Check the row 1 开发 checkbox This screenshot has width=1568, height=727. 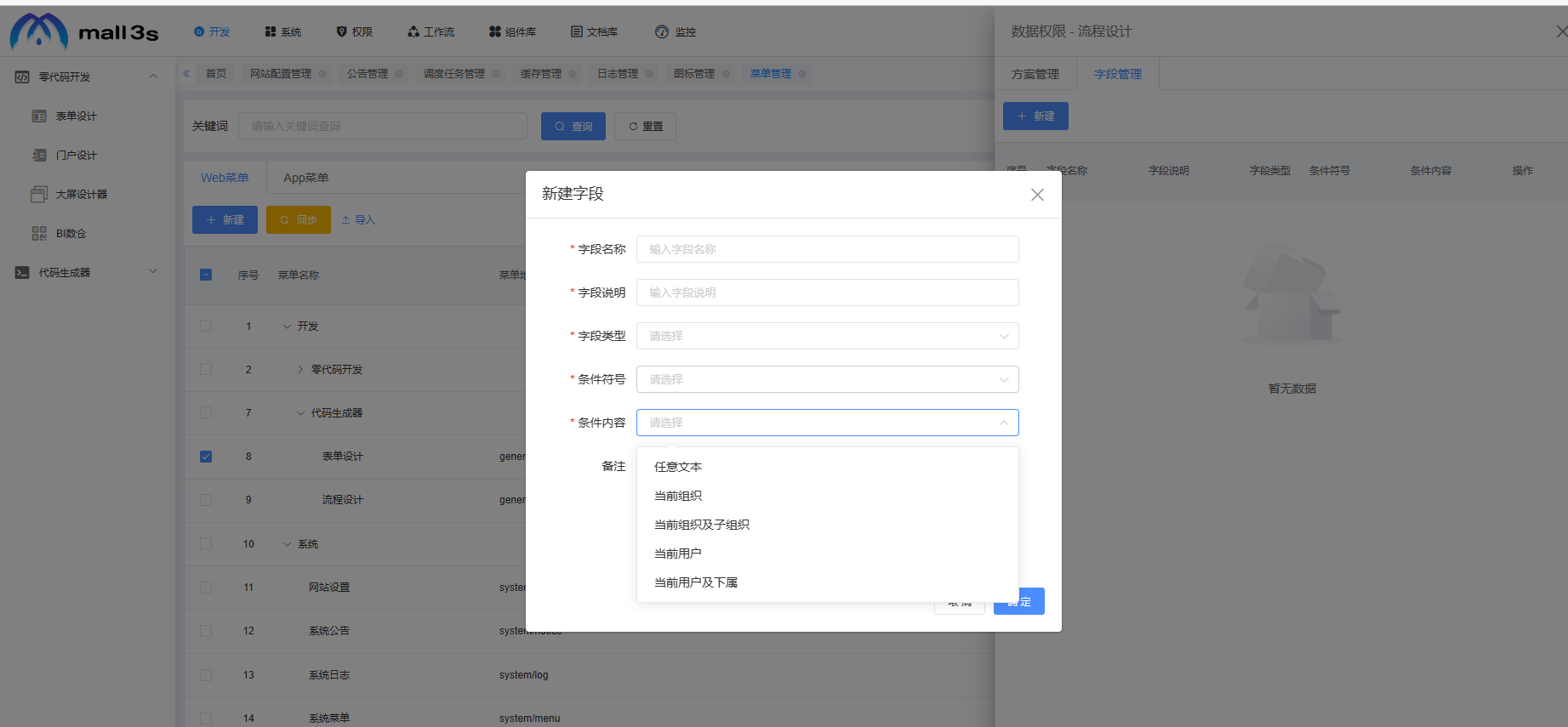[x=206, y=326]
